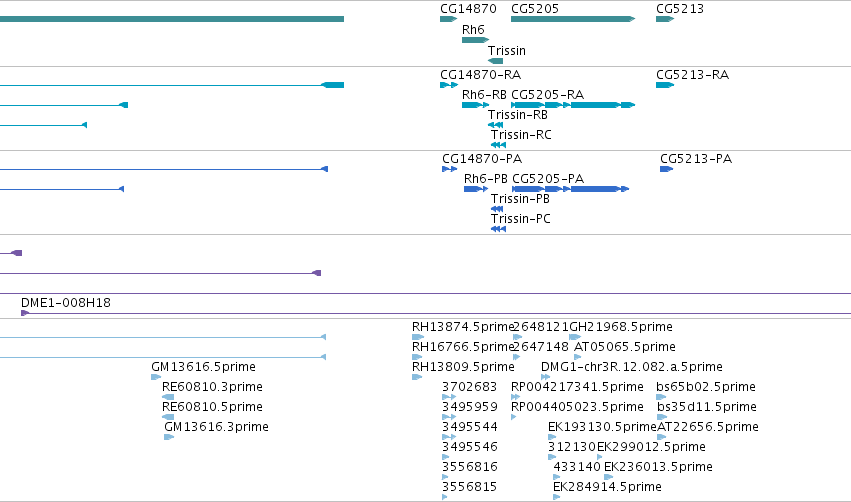Select the GM13616.5prime EST label
Viewport: 851px width, 502px height.
[x=204, y=367]
